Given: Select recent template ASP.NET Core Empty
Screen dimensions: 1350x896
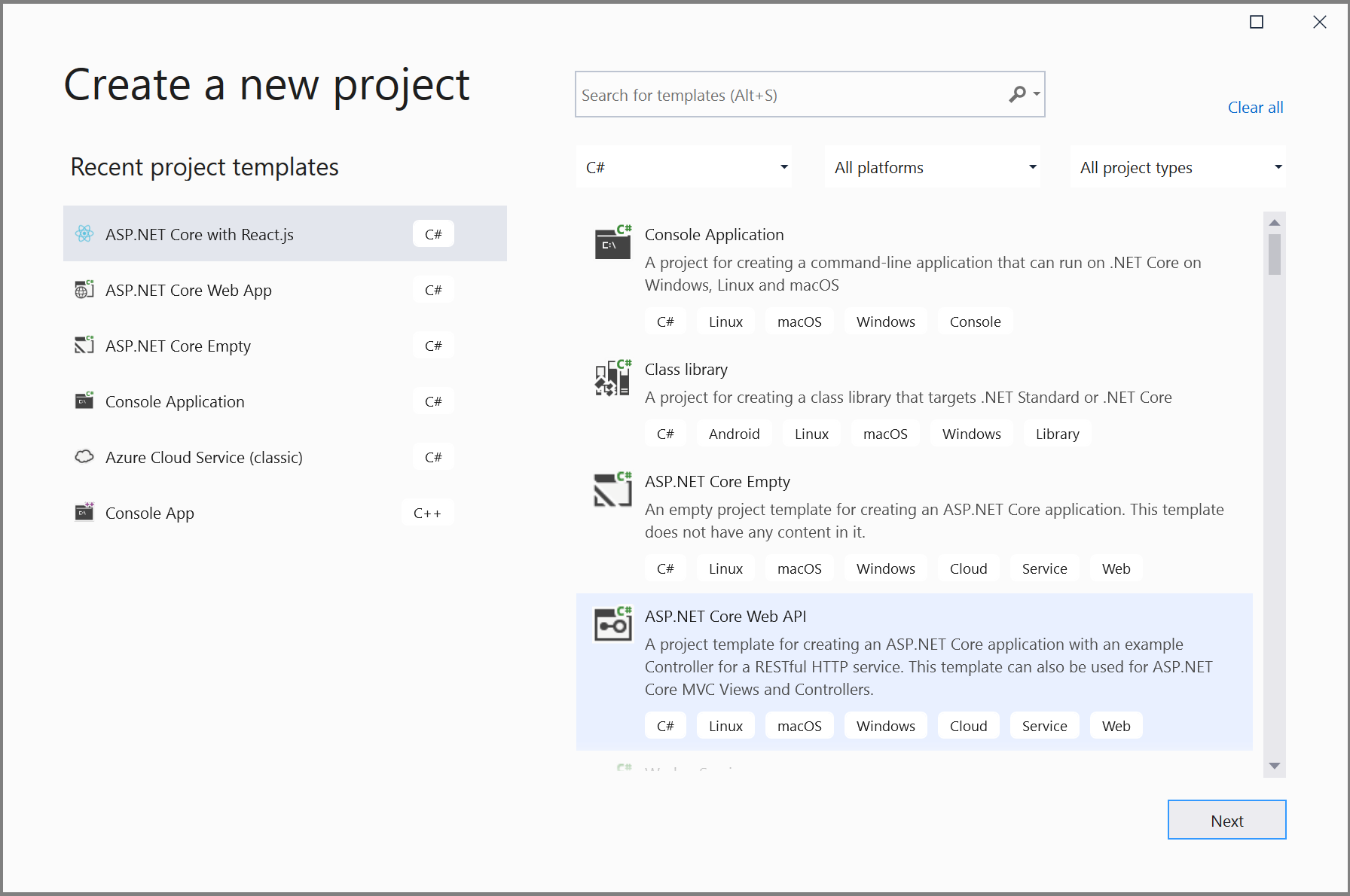Looking at the screenshot, I should tap(178, 346).
